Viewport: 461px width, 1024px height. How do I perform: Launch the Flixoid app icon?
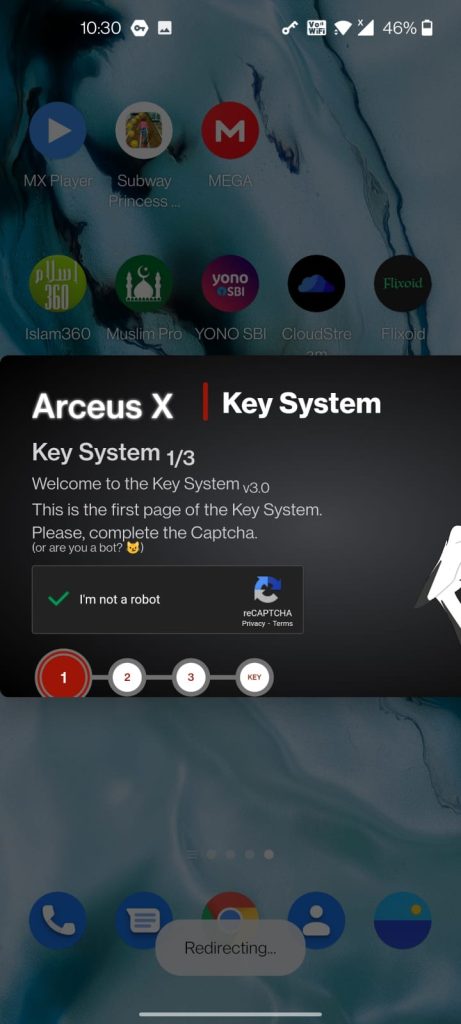[402, 283]
